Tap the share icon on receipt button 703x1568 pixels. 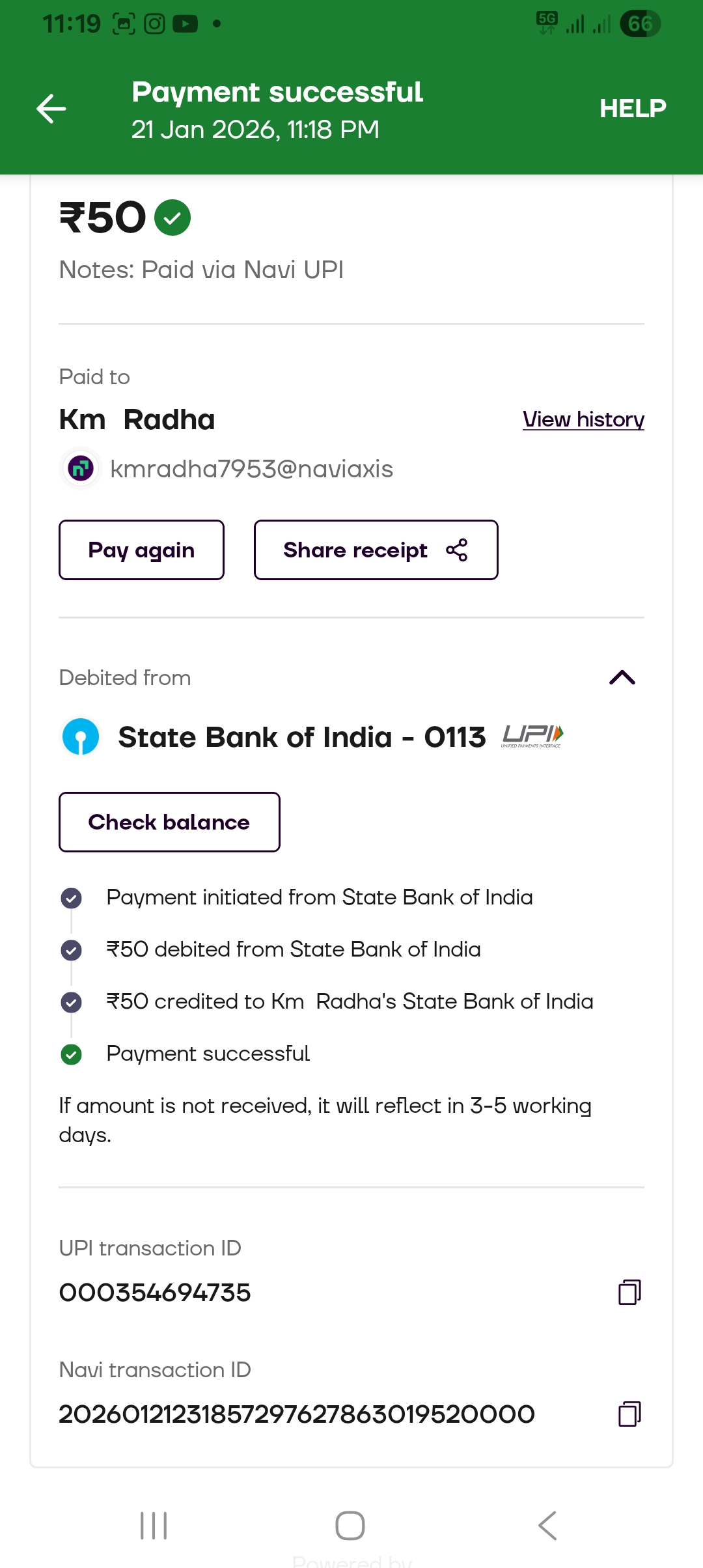457,550
